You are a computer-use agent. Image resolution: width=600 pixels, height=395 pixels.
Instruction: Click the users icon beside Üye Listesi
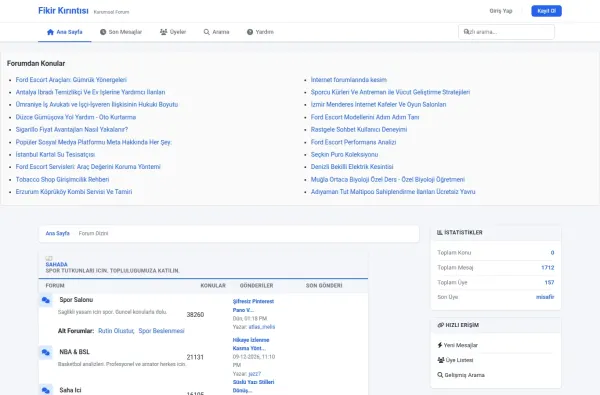pos(440,360)
